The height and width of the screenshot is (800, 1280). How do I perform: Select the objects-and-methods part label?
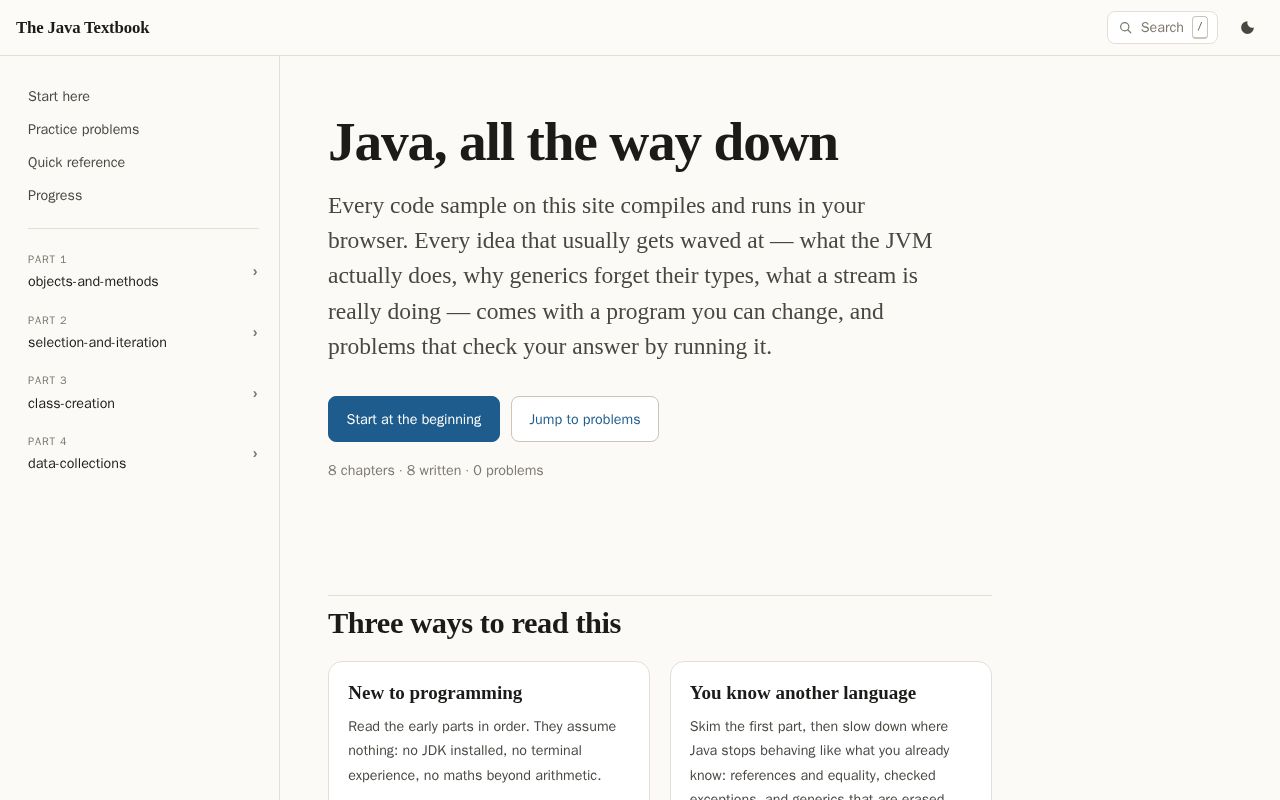click(x=93, y=282)
